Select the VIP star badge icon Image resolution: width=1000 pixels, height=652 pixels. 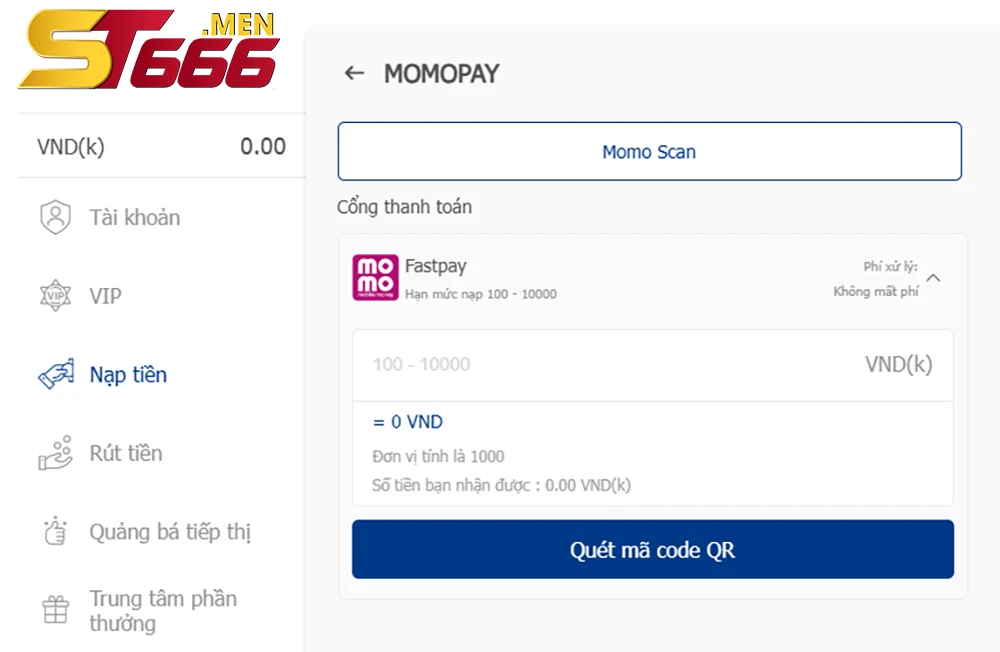pos(55,295)
